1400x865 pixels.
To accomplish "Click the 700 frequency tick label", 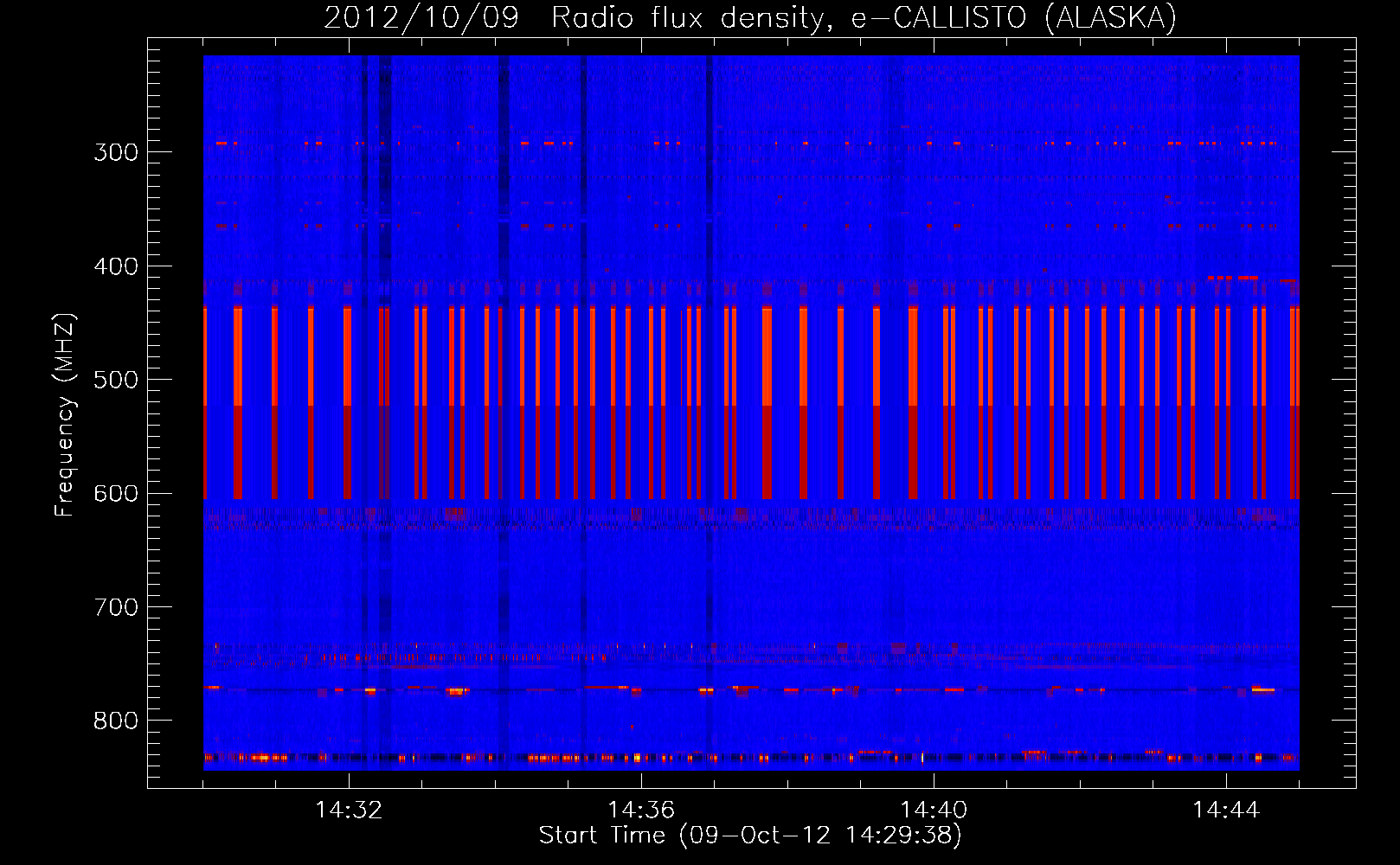I will pos(116,607).
